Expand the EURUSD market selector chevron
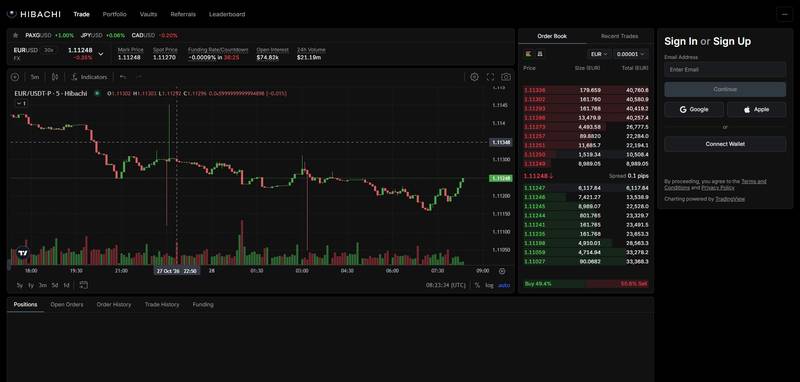Screen dimensions: 800x382 click(101, 54)
